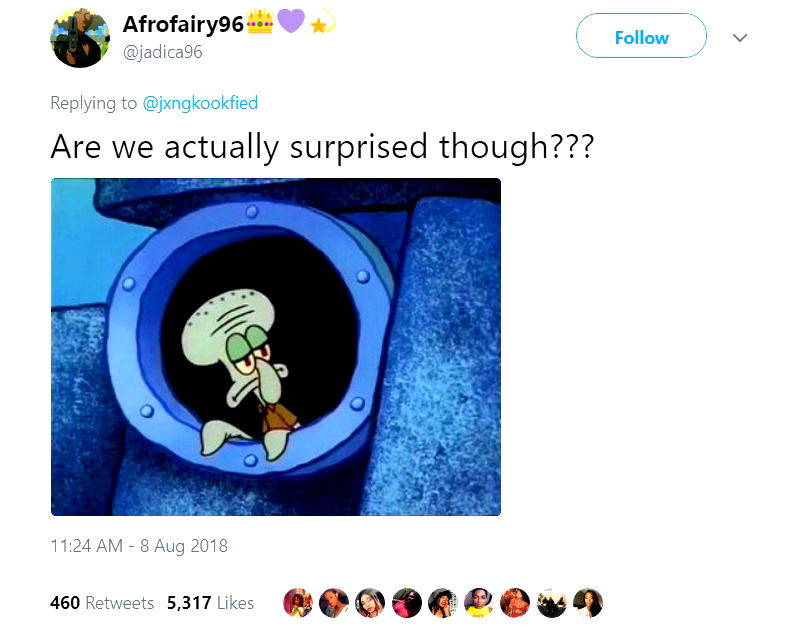Click the crown emoji beside the username
This screenshot has height=630, width=800.
pyautogui.click(x=260, y=21)
